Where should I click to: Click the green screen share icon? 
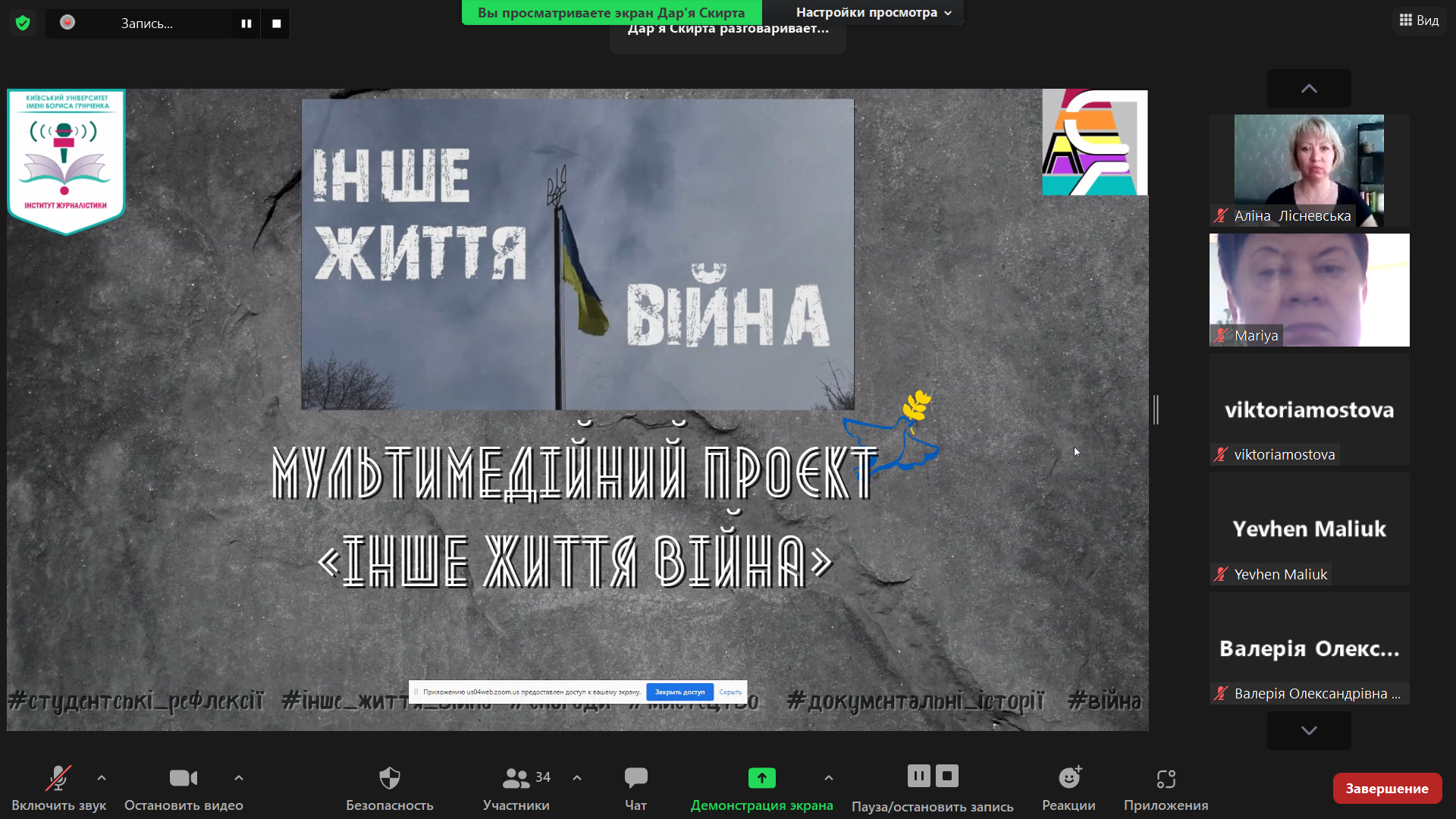point(761,778)
